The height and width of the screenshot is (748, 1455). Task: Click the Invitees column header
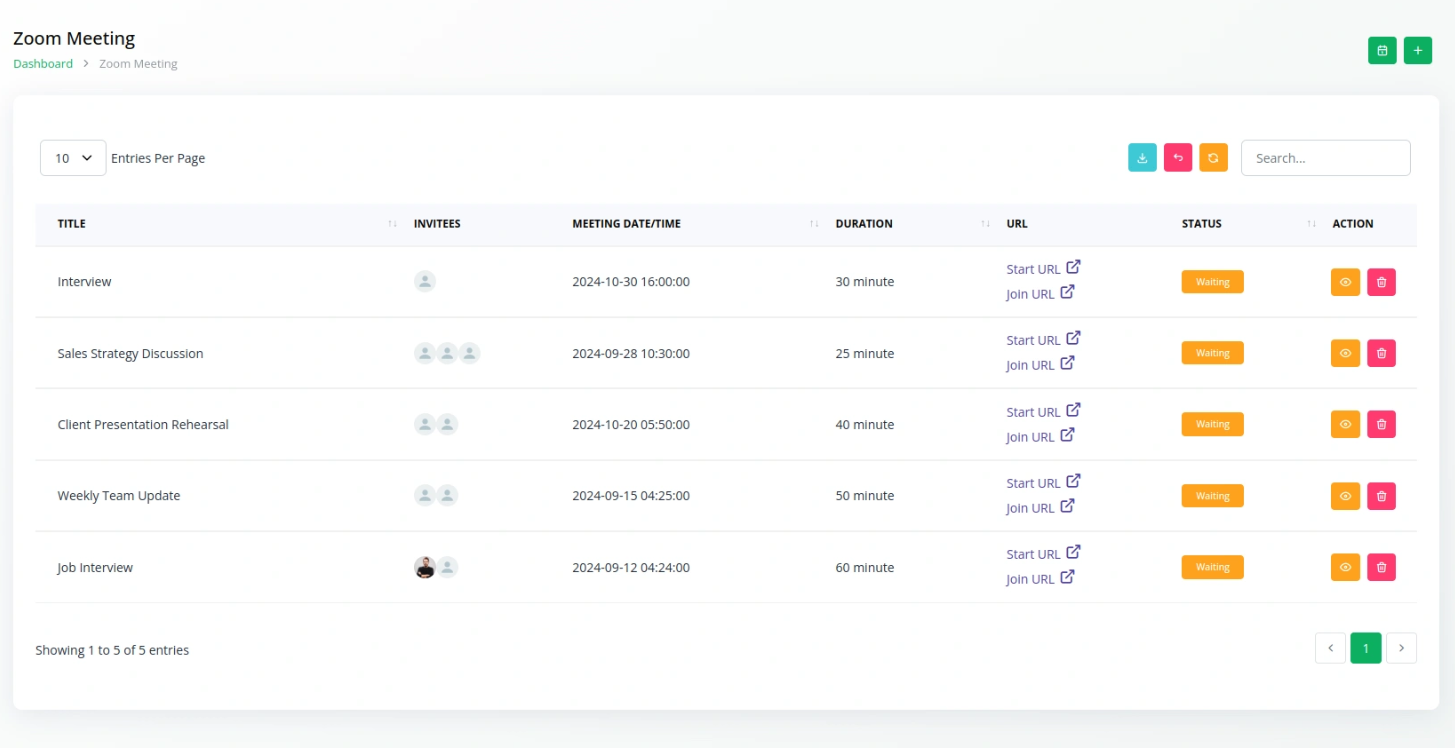coord(437,224)
